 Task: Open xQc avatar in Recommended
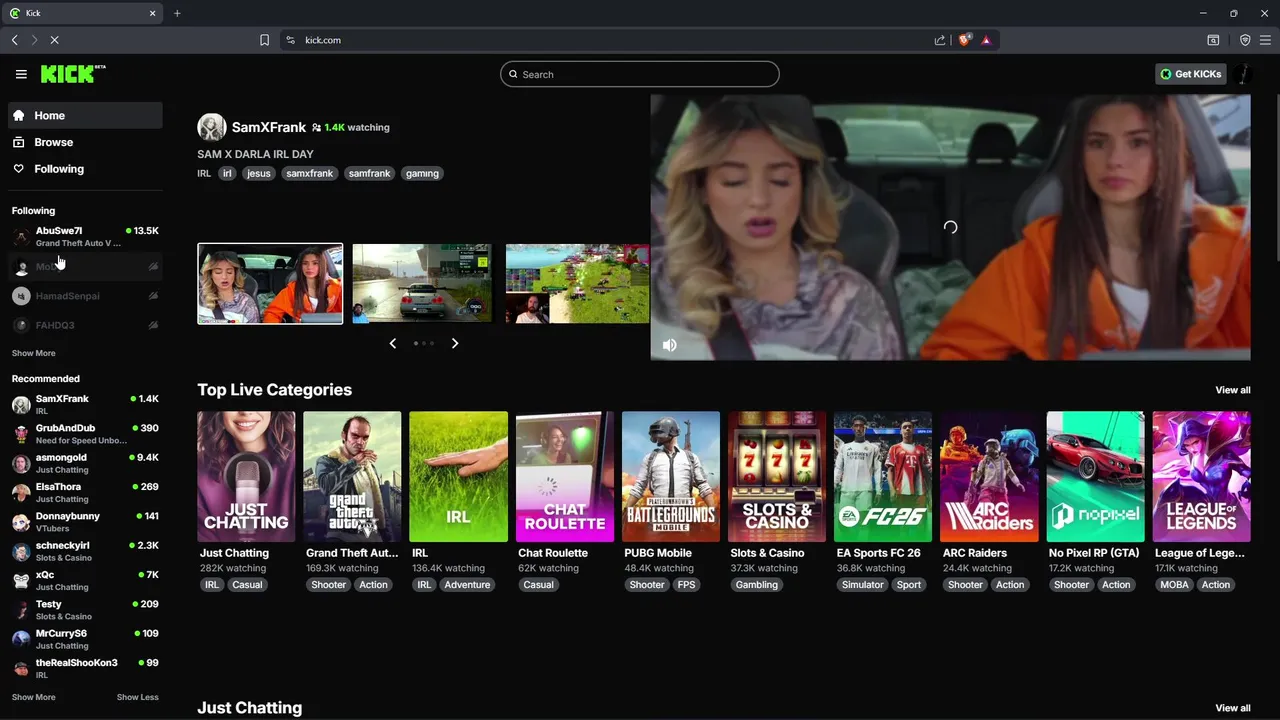point(21,580)
